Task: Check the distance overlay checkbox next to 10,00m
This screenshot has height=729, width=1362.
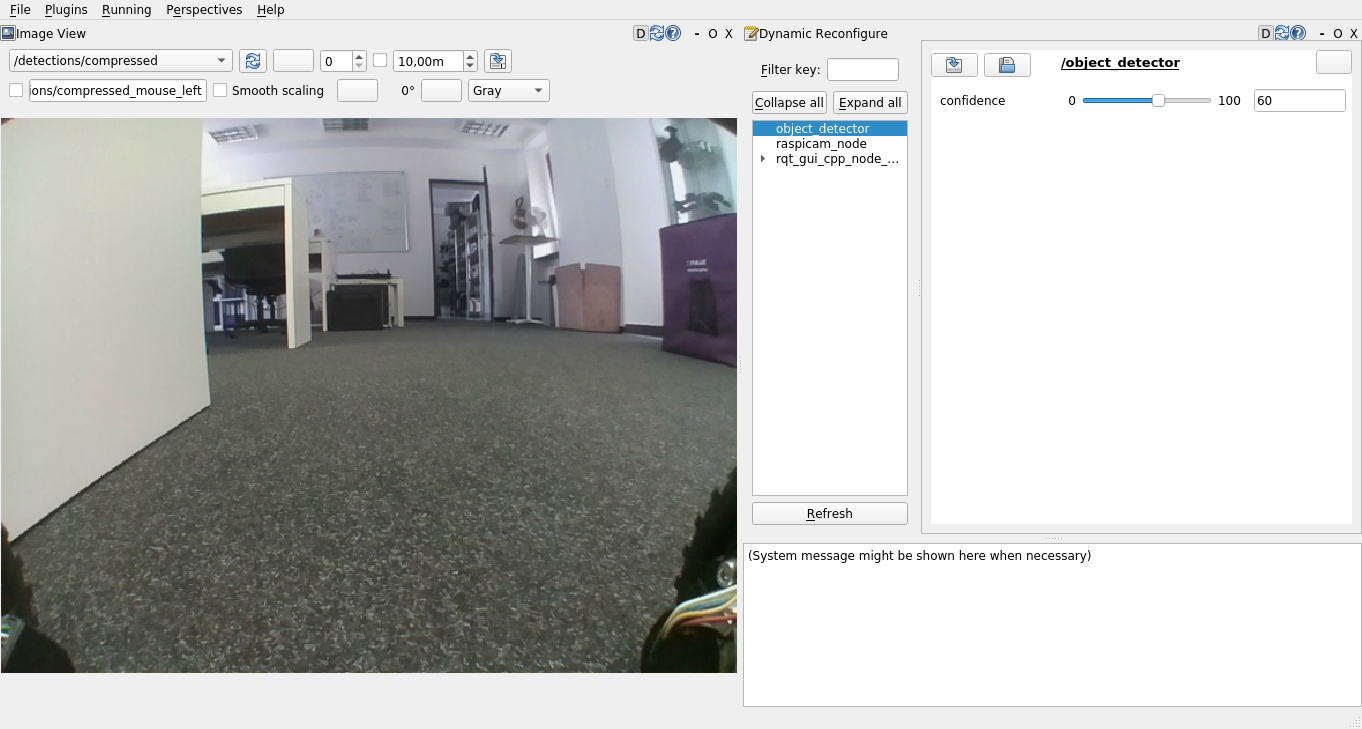Action: pos(380,60)
